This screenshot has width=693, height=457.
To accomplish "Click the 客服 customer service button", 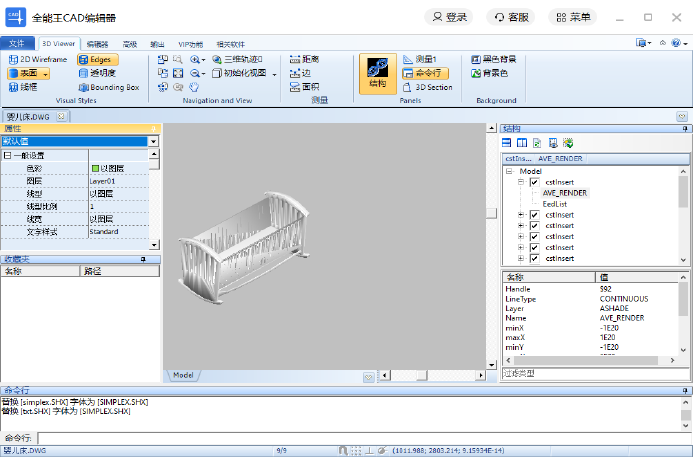I will 510,17.
